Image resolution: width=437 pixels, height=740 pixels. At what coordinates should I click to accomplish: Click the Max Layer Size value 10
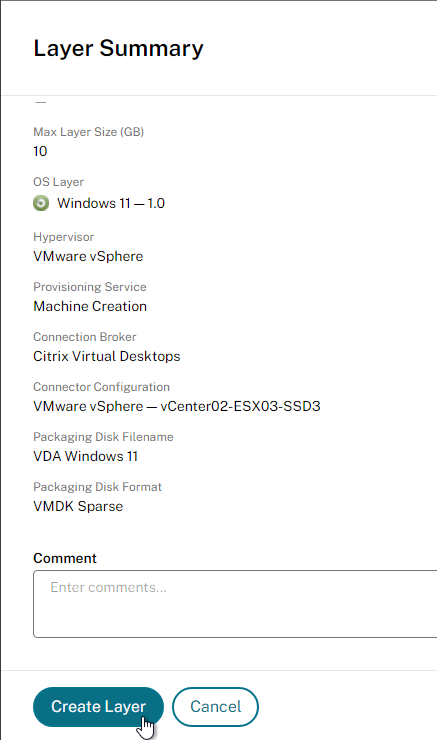40,151
